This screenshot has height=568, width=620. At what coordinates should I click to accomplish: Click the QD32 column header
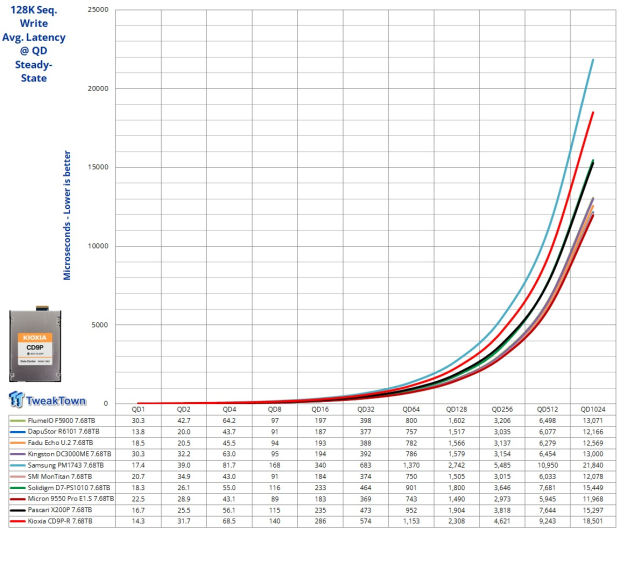[x=366, y=409]
